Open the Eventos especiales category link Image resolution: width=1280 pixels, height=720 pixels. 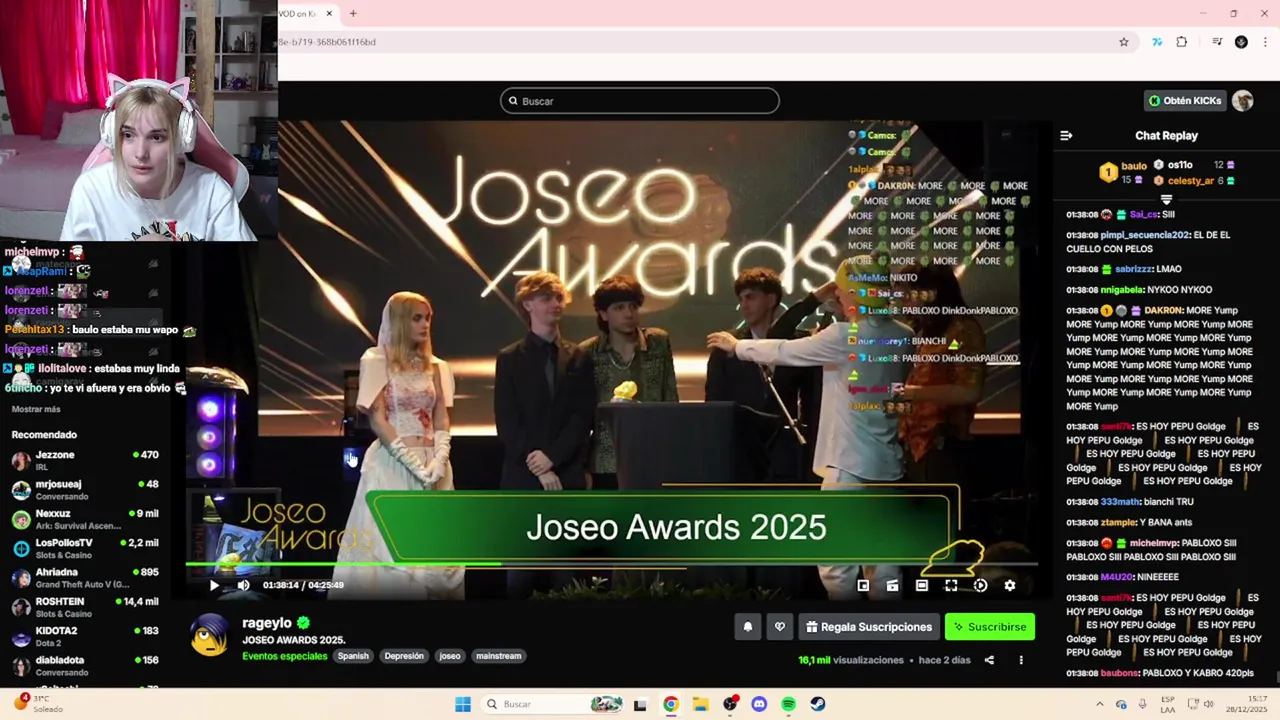pyautogui.click(x=285, y=656)
